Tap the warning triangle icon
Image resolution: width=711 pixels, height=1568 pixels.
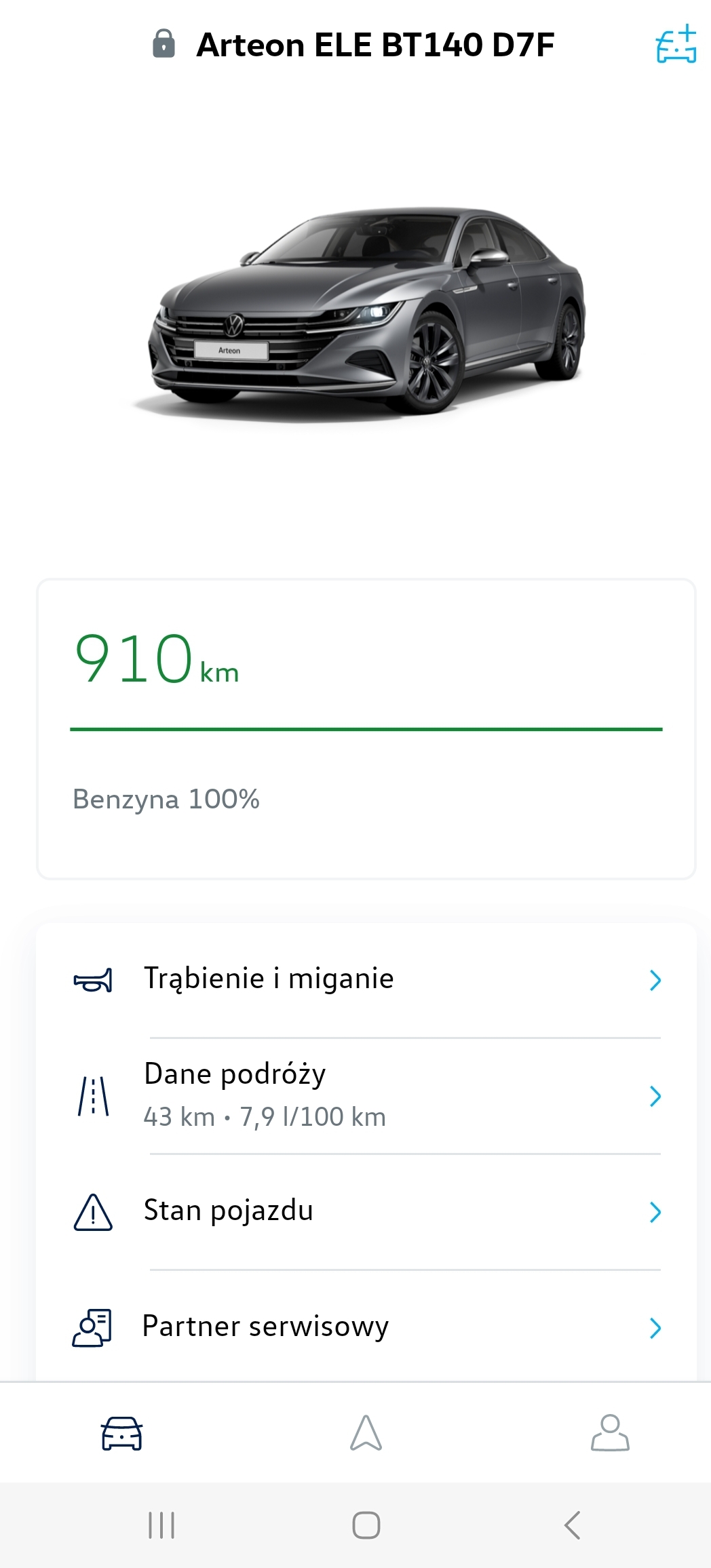[93, 1212]
